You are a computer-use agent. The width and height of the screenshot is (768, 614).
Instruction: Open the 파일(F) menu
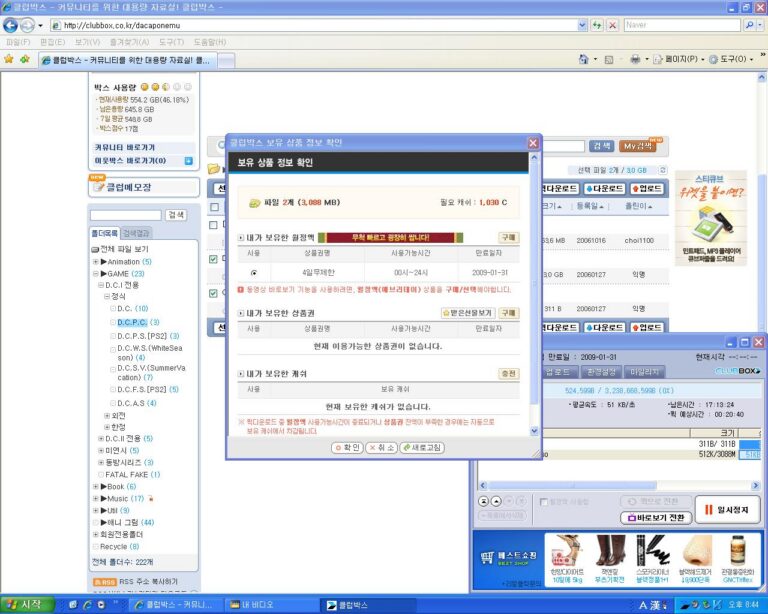(18, 42)
